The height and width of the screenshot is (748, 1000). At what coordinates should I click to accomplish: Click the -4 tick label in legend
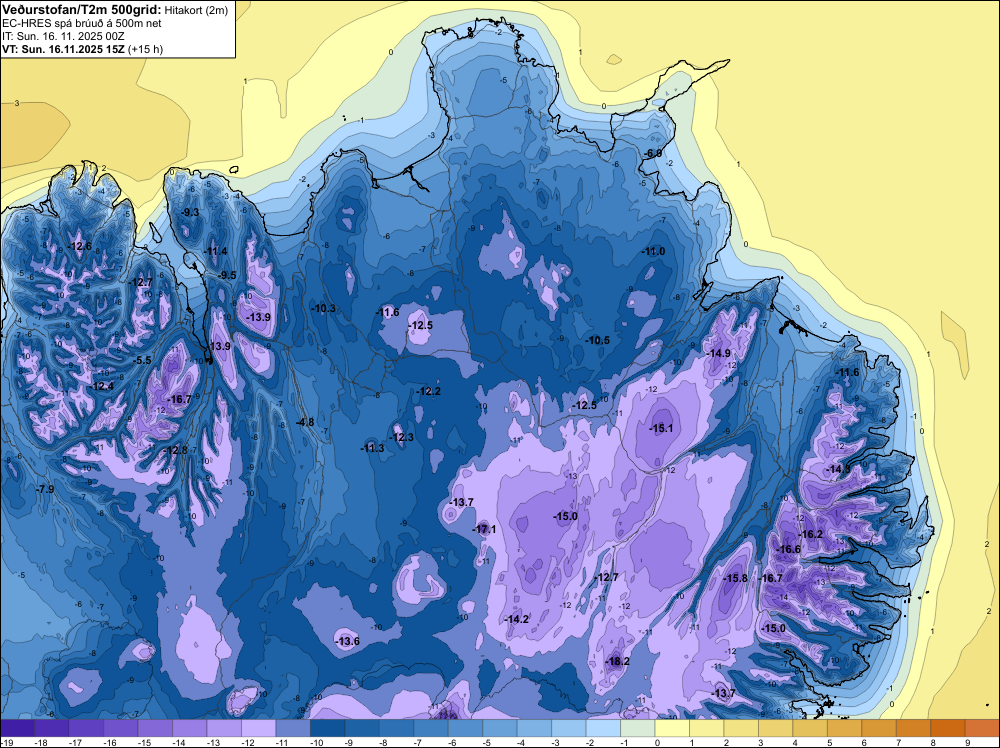pos(522,743)
